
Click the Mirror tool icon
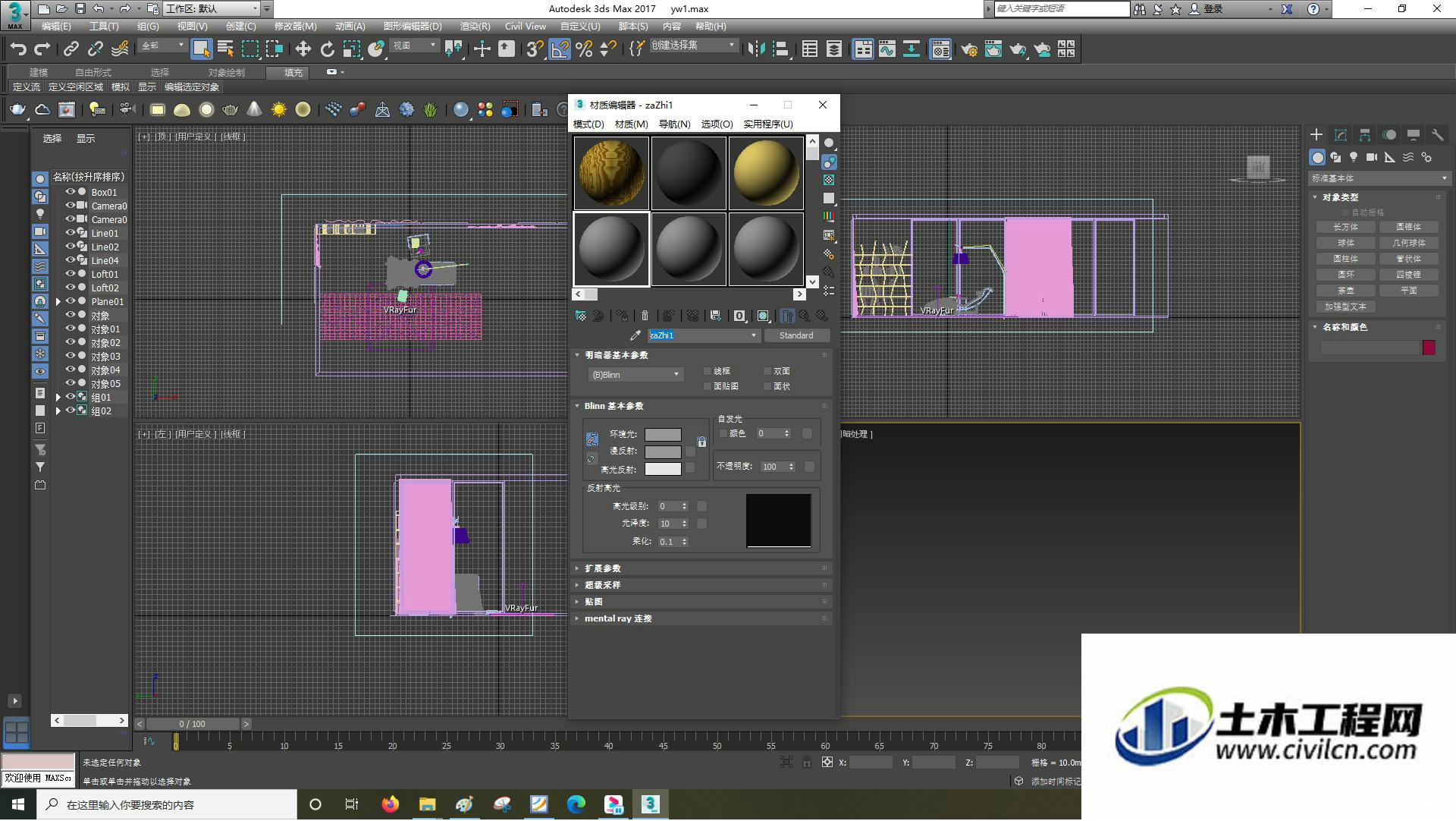tap(756, 49)
